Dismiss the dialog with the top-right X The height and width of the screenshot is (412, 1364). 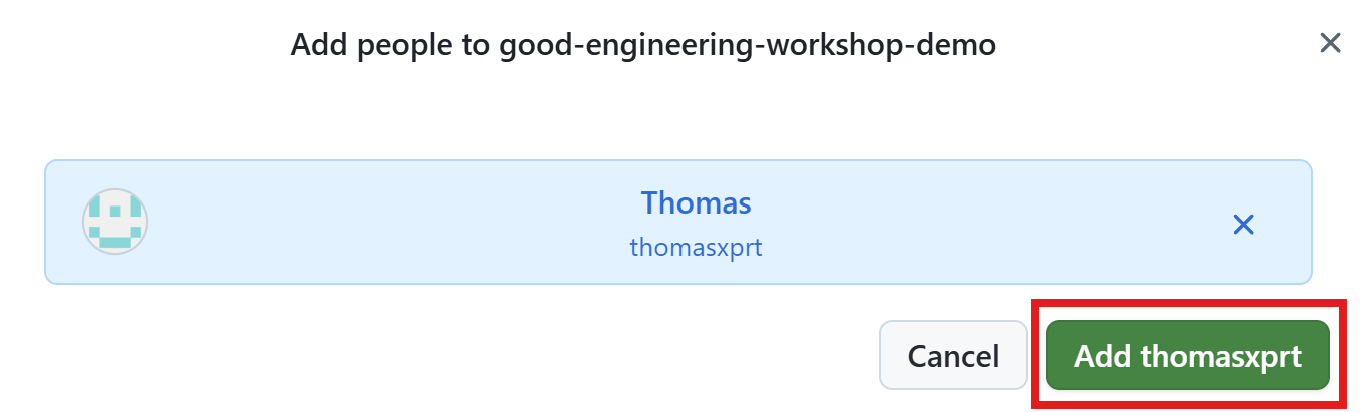(1329, 43)
